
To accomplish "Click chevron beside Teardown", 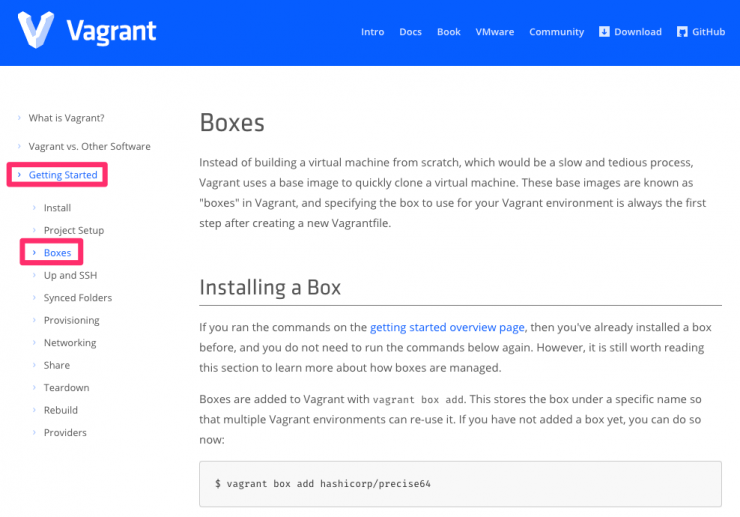I will [34, 387].
